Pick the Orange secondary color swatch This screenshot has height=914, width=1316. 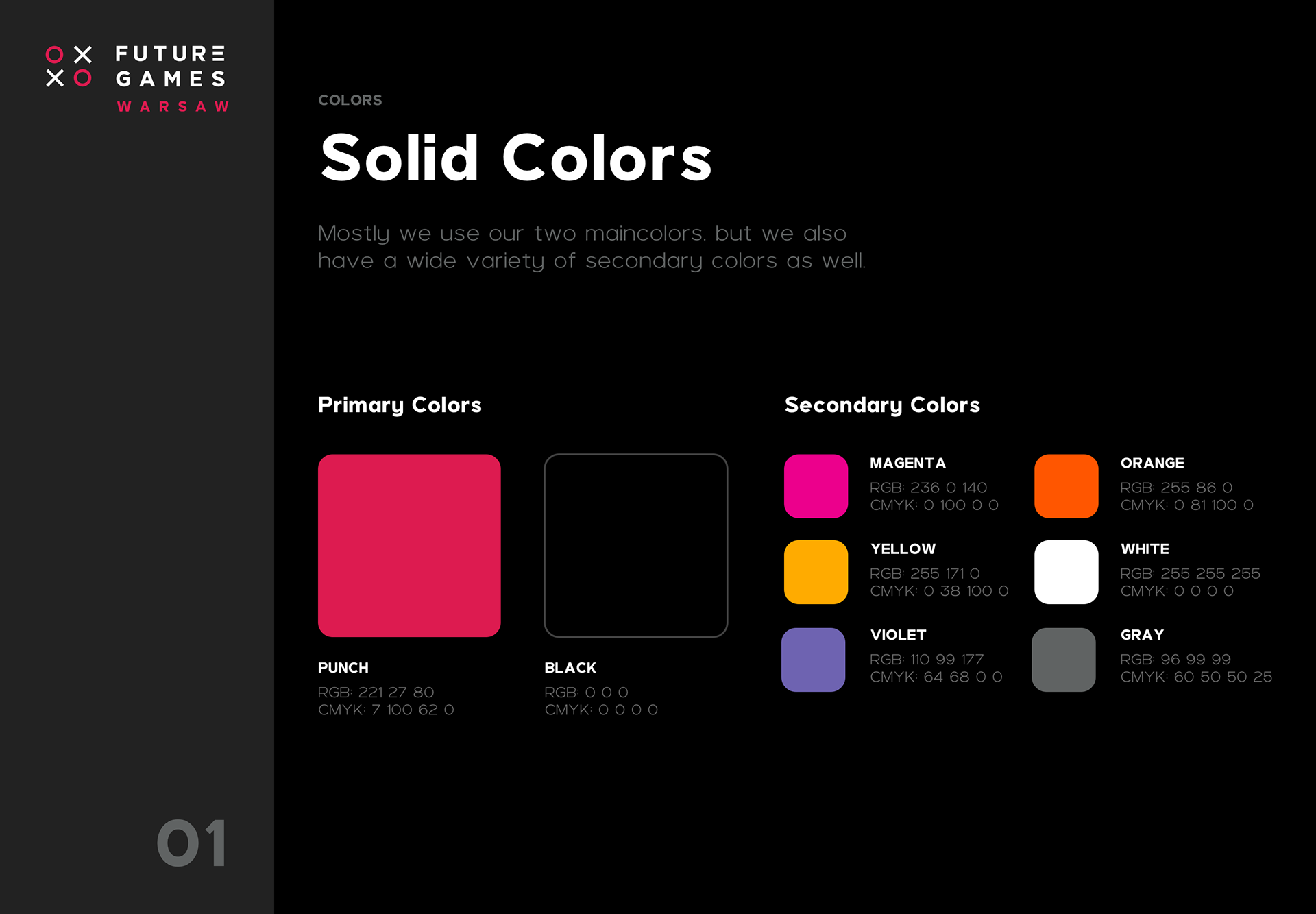tap(1066, 486)
